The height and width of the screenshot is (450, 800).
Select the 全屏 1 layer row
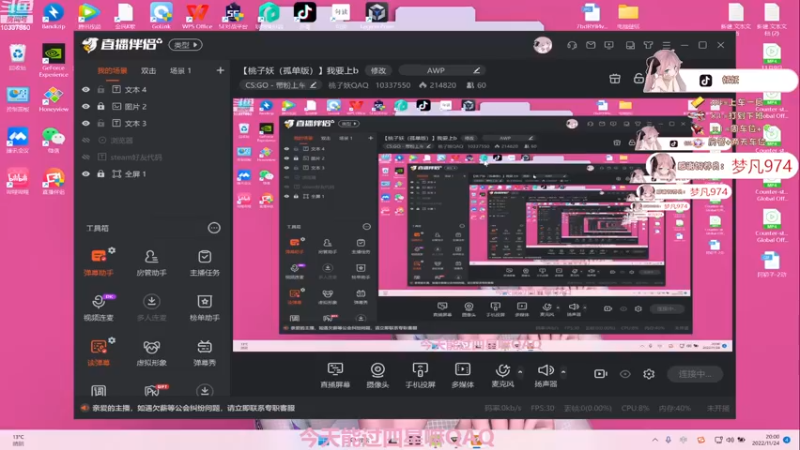click(153, 173)
